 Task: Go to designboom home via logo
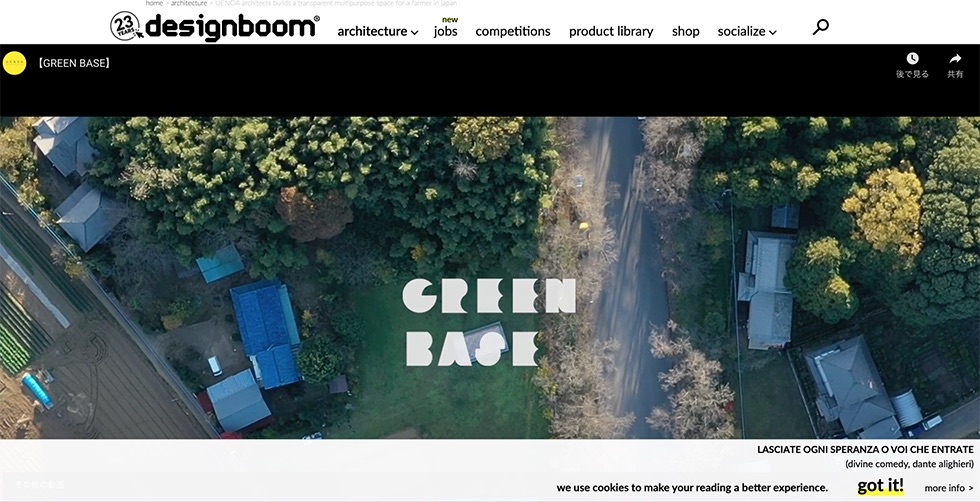(x=232, y=26)
